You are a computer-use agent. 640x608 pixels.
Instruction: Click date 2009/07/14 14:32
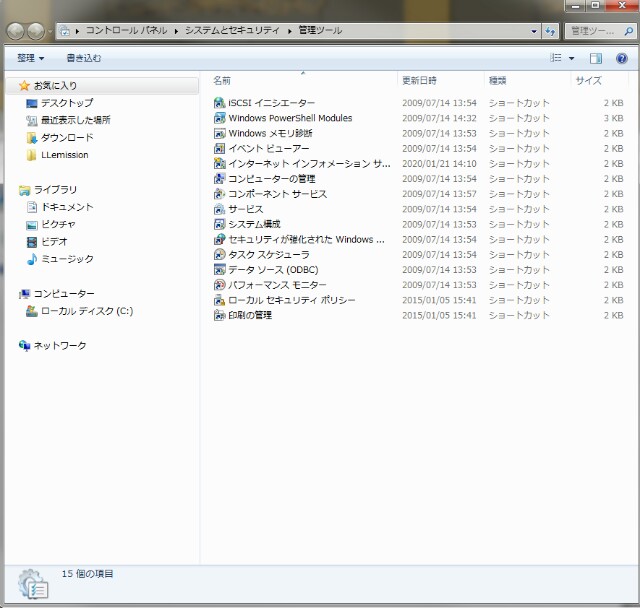[439, 118]
